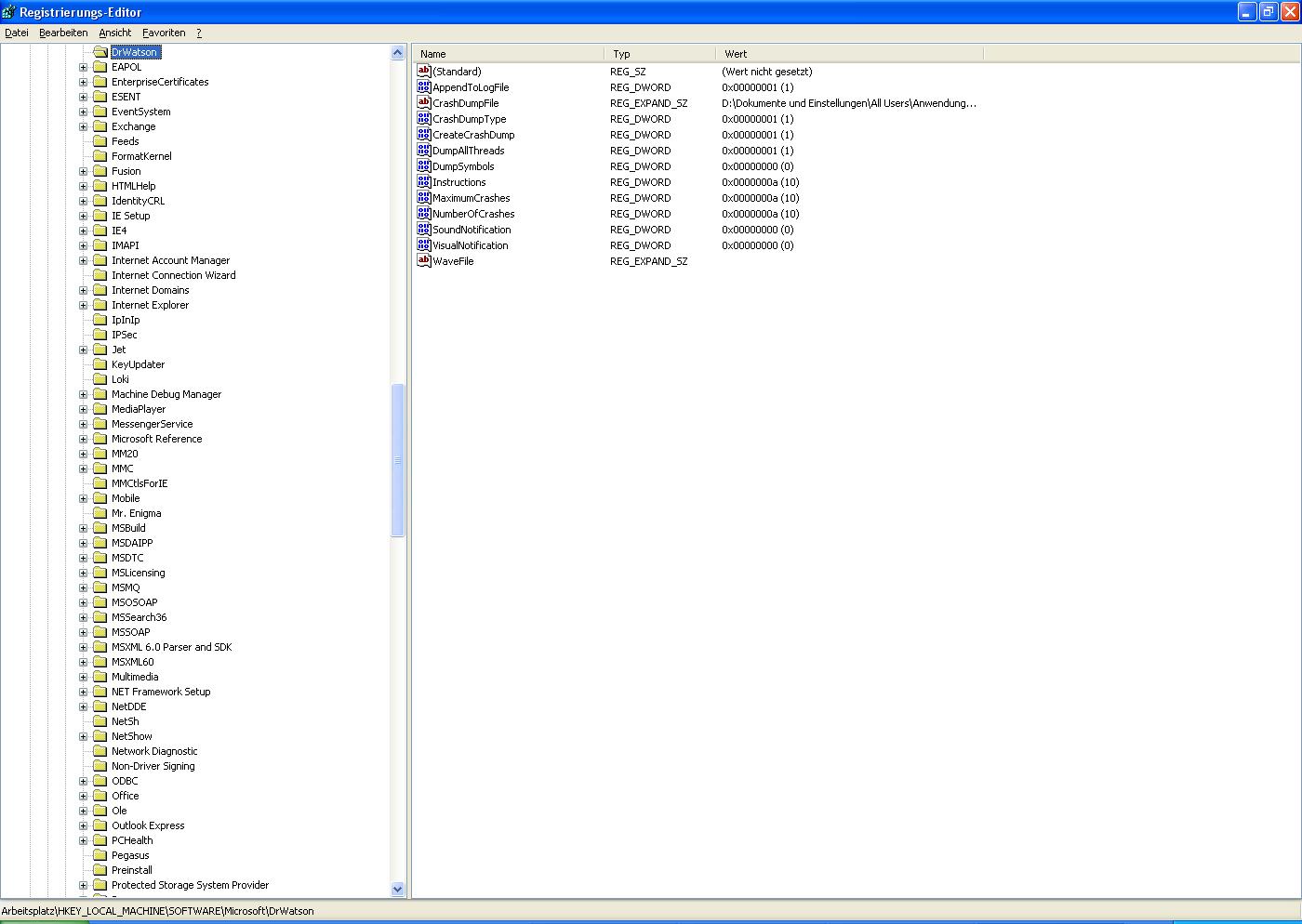Viewport: 1302px width, 924px height.
Task: Expand the Outlook Express key
Action: pos(83,825)
